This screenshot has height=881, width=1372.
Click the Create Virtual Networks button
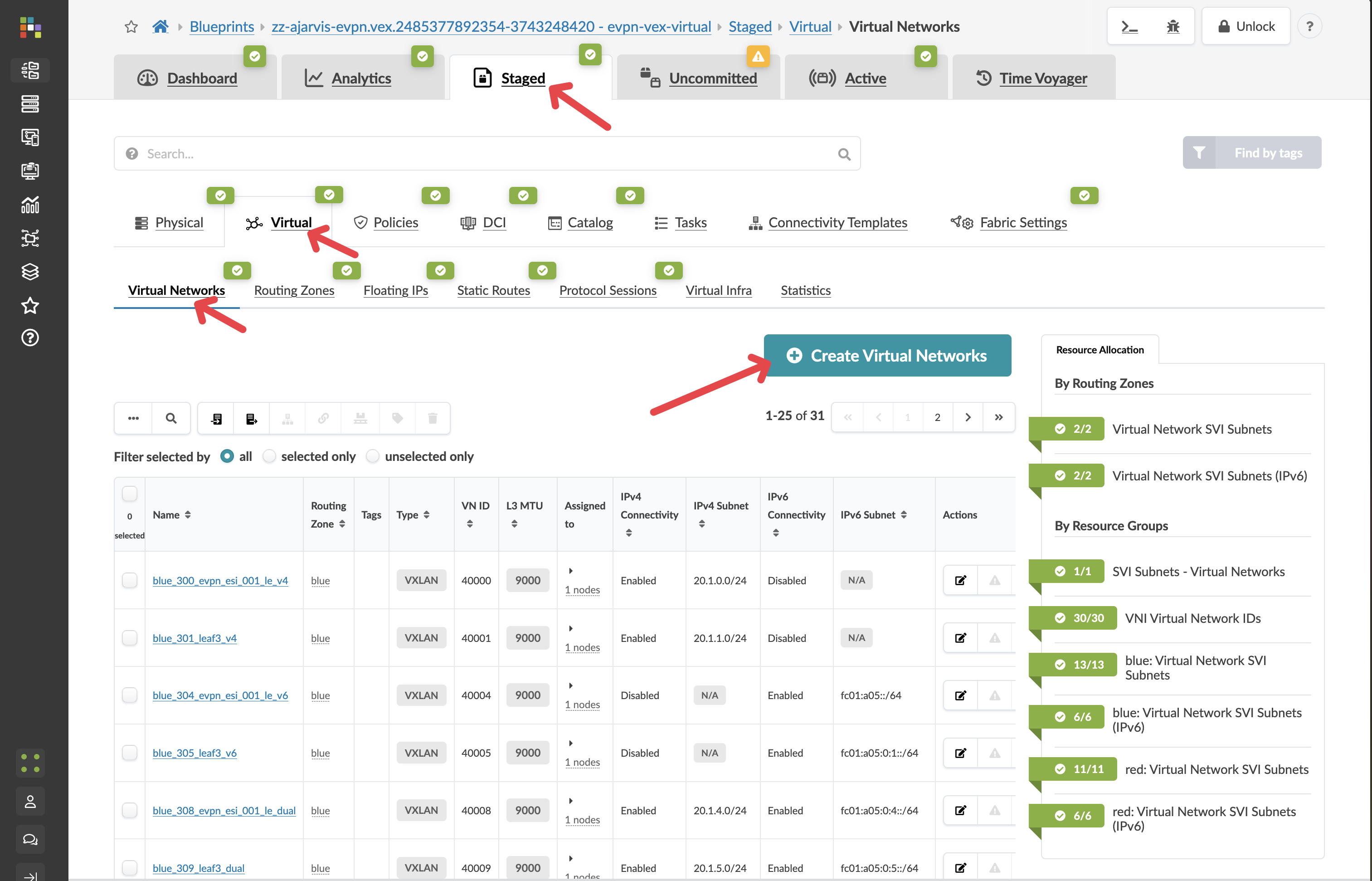(888, 355)
